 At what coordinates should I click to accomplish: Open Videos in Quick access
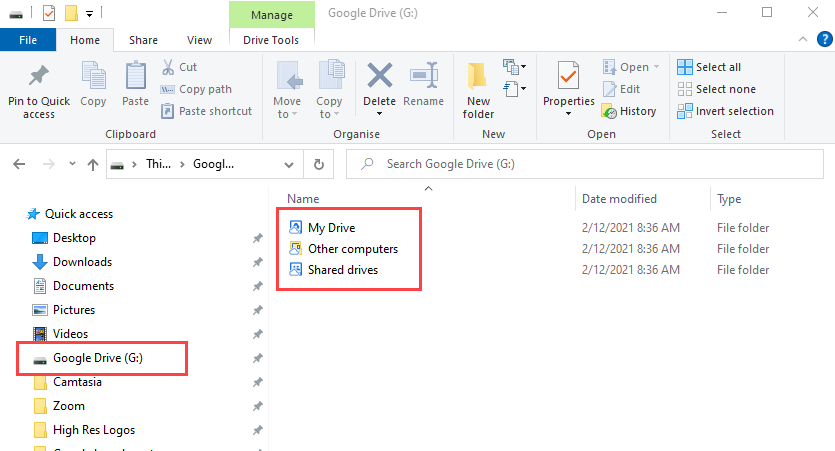[x=60, y=334]
